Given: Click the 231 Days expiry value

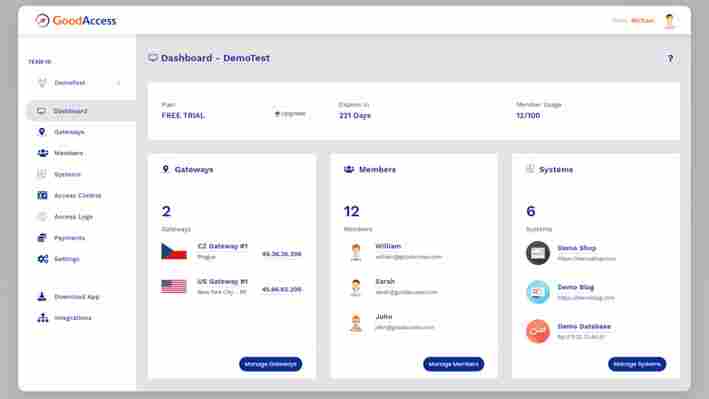Looking at the screenshot, I should [355, 115].
